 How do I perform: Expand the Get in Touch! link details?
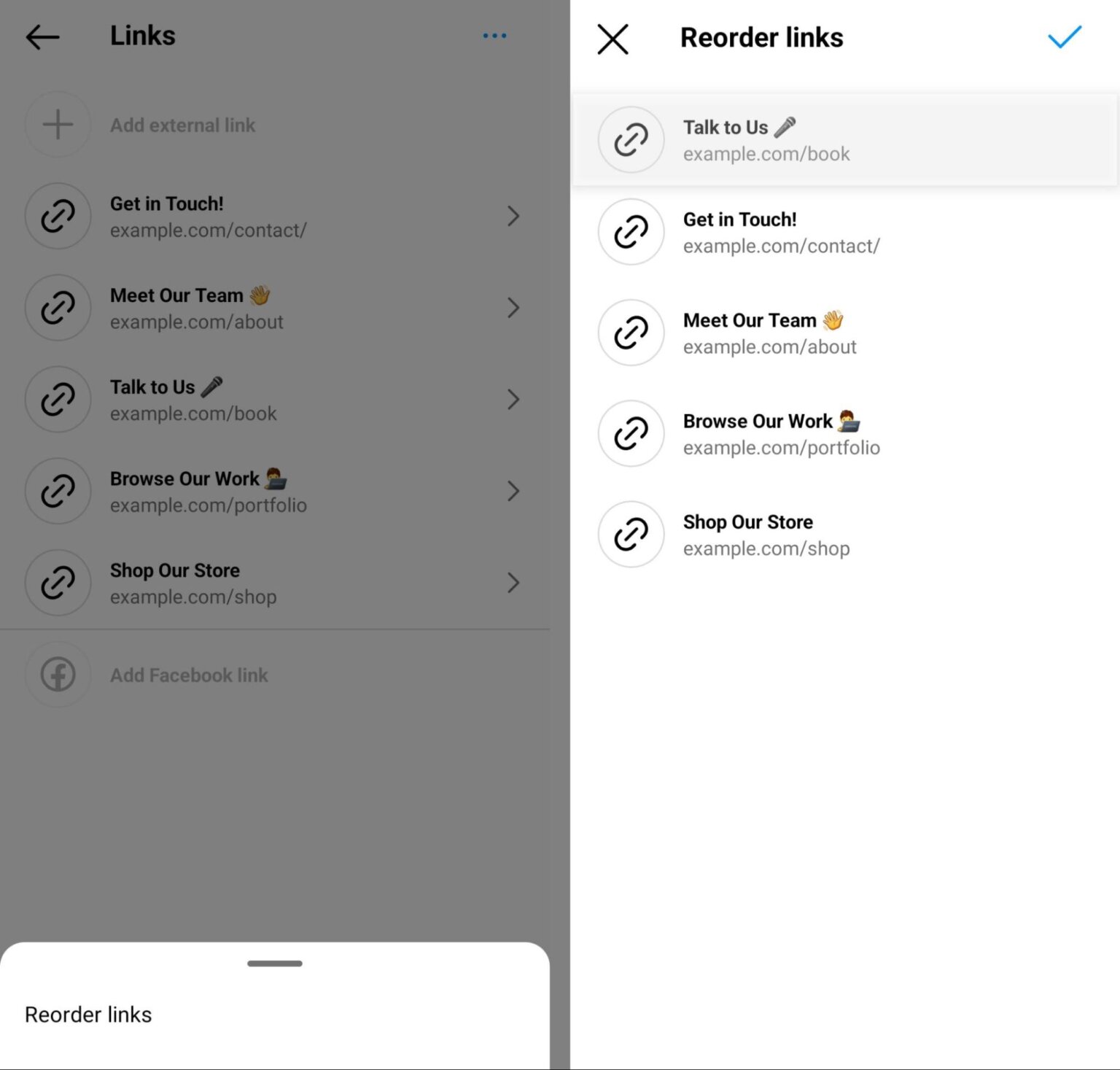coord(514,216)
